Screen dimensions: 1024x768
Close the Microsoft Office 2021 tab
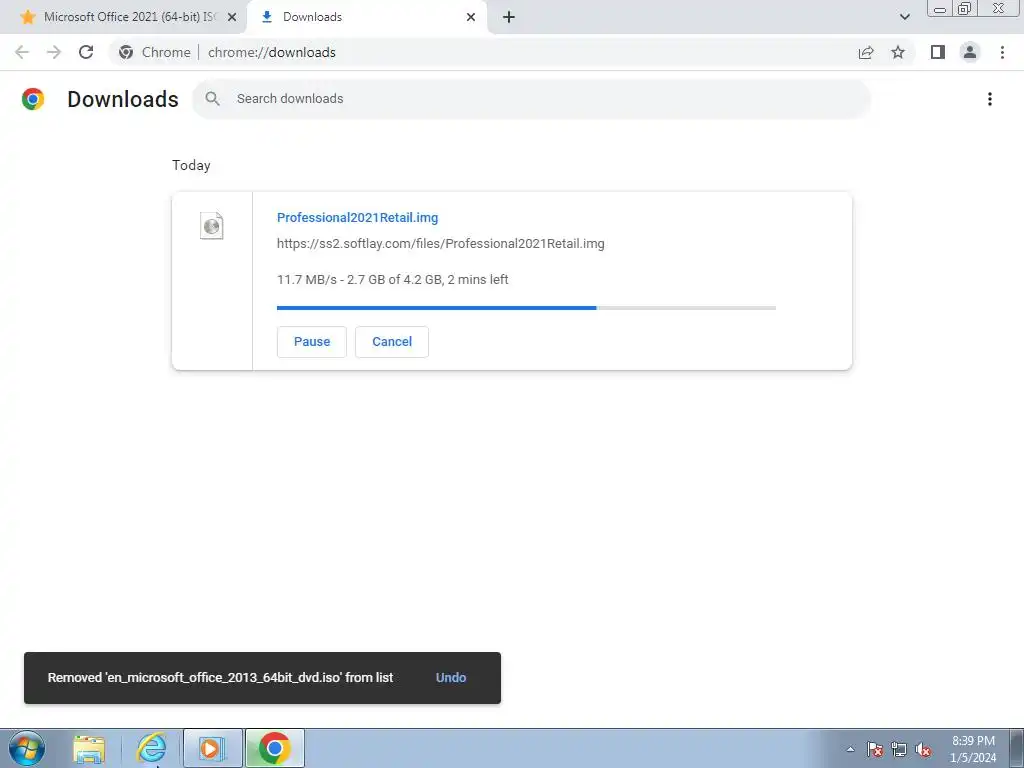(x=232, y=17)
